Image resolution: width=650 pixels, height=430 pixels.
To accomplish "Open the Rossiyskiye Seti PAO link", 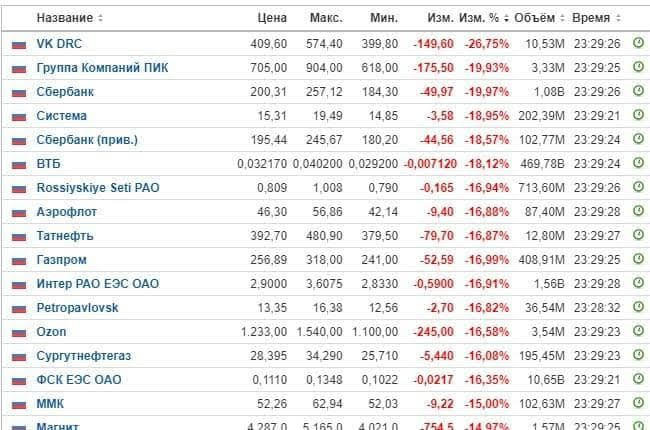I will (x=97, y=188).
